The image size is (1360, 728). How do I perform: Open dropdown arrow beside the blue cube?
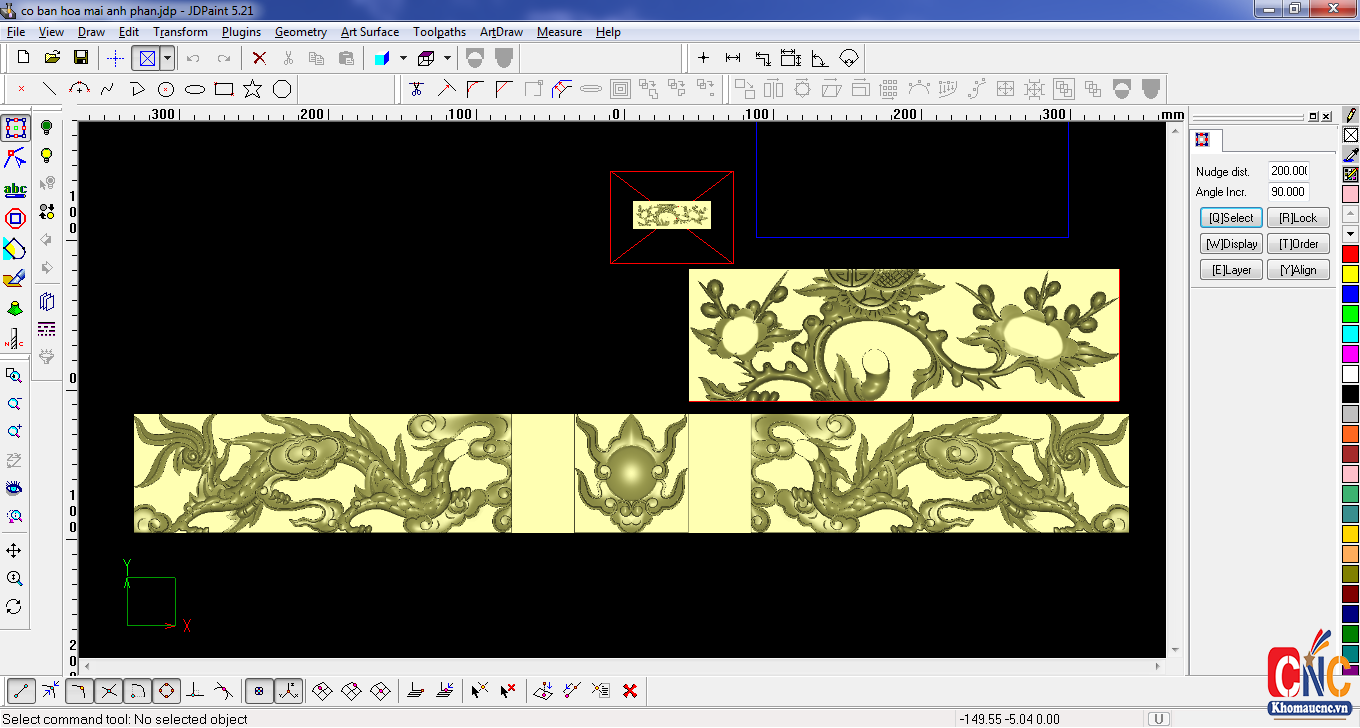pos(403,58)
